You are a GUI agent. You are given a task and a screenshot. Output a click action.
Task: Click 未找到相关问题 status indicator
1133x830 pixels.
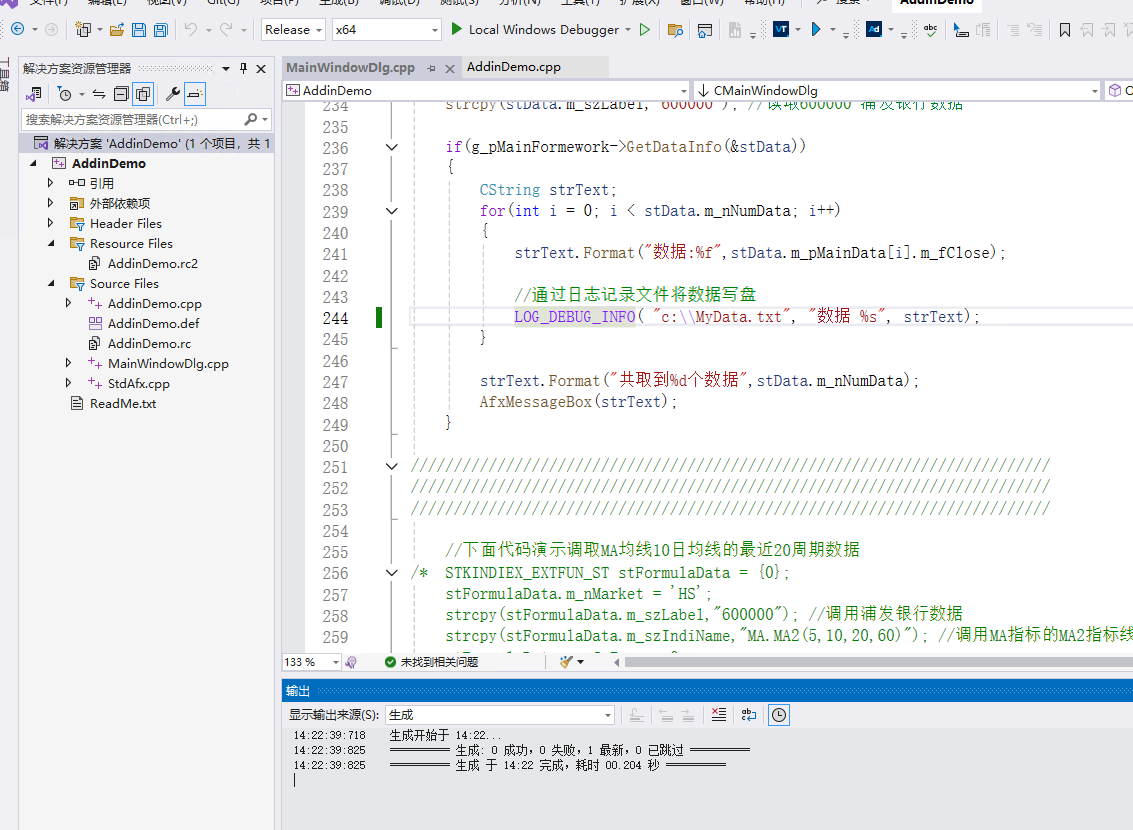click(431, 662)
